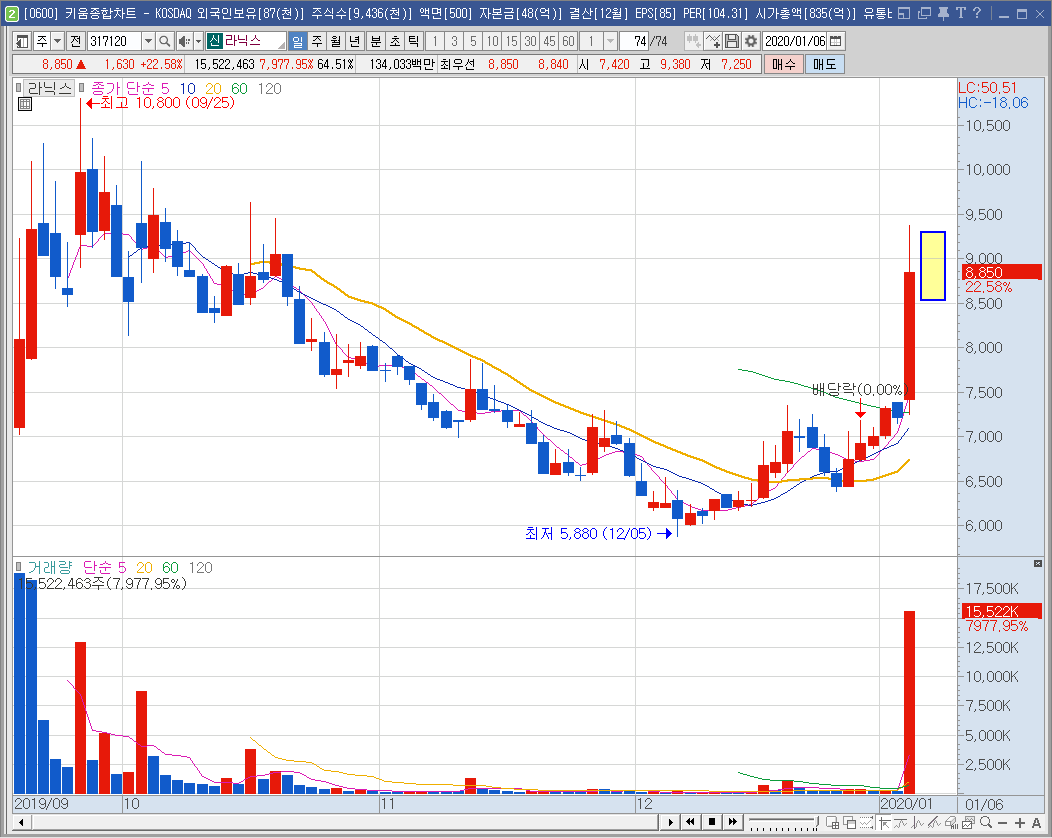The height and width of the screenshot is (838, 1052).
Task: Click the moving average line tool icon
Action: click(x=900, y=822)
